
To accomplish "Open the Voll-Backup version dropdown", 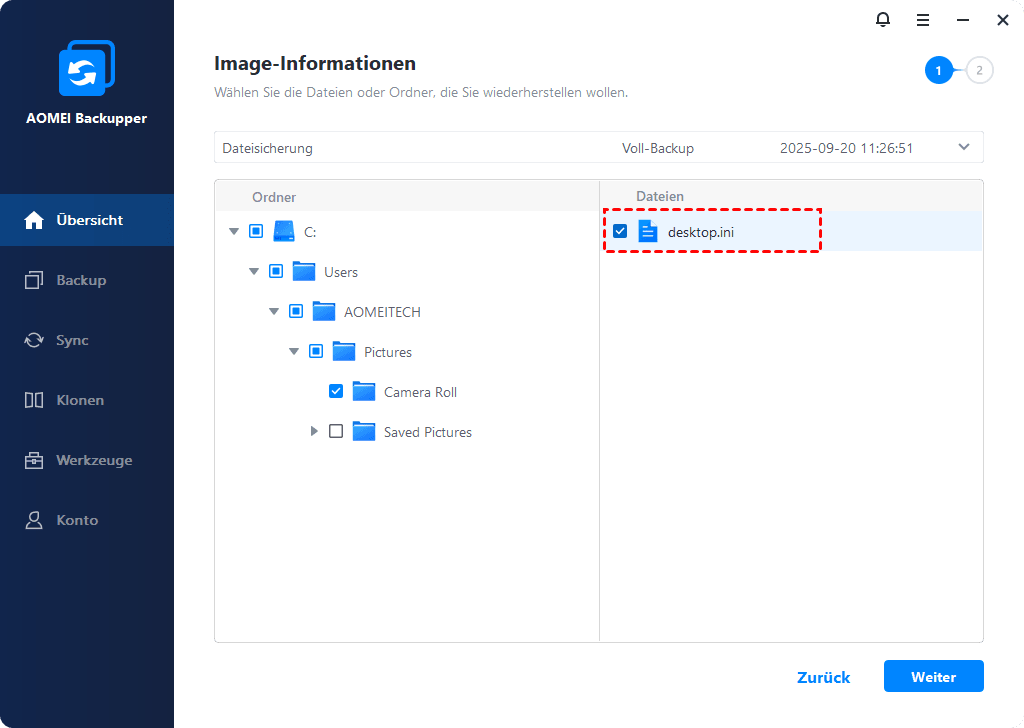I will click(x=963, y=148).
